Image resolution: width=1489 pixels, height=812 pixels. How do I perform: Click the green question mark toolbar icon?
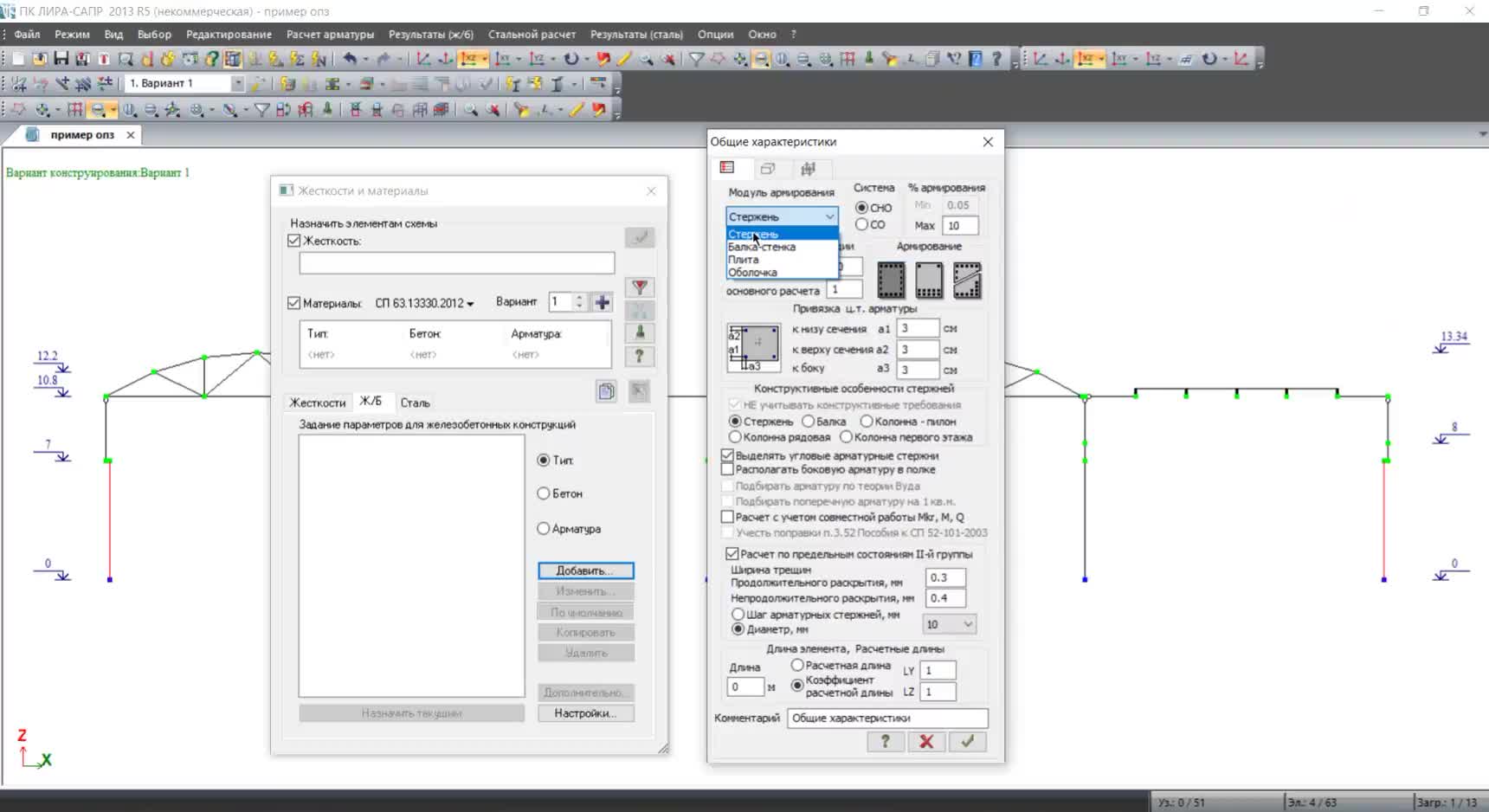click(x=211, y=59)
